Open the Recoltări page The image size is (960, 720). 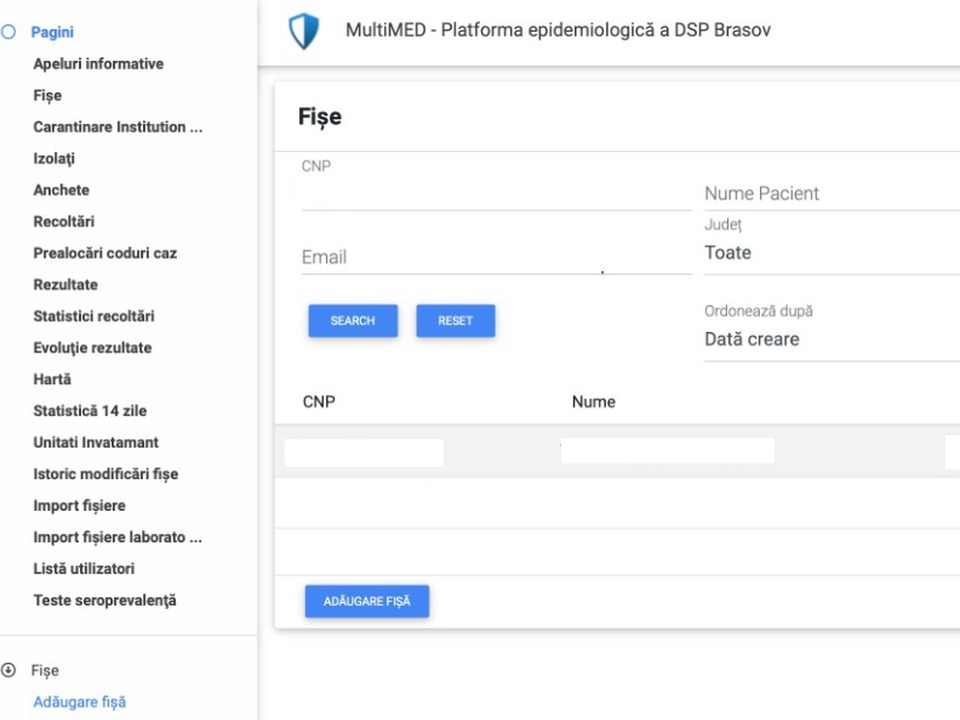pyautogui.click(x=64, y=222)
